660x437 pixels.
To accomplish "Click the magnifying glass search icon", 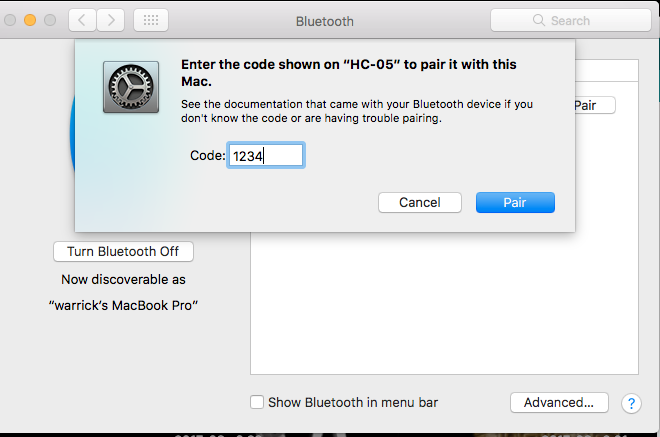I will pyautogui.click(x=538, y=20).
